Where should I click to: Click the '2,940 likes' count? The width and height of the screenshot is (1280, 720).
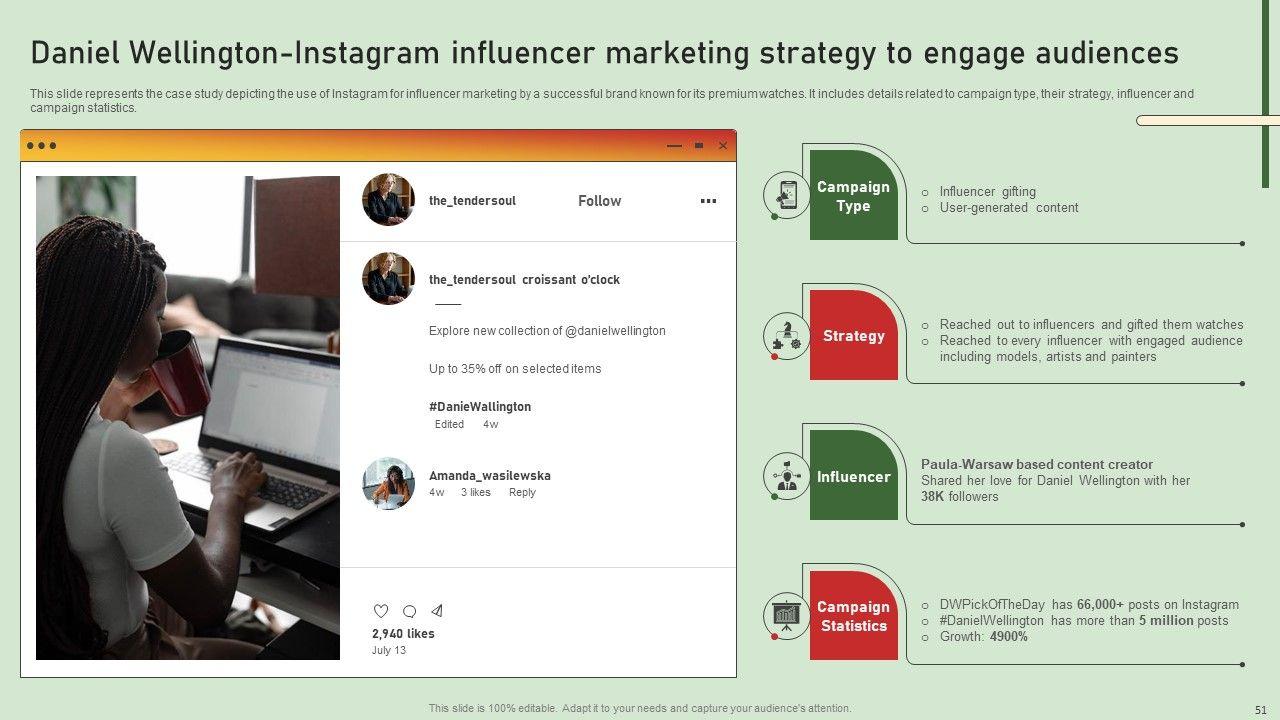[x=403, y=634]
